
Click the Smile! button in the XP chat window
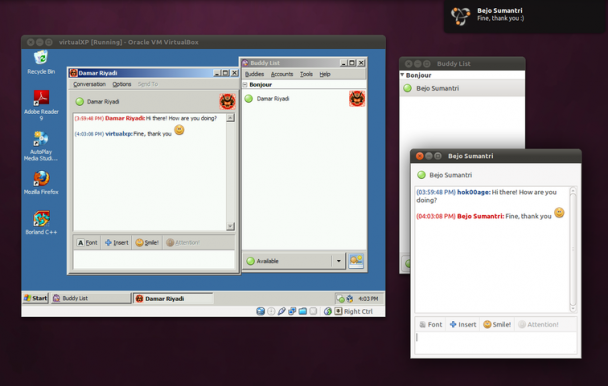(147, 242)
